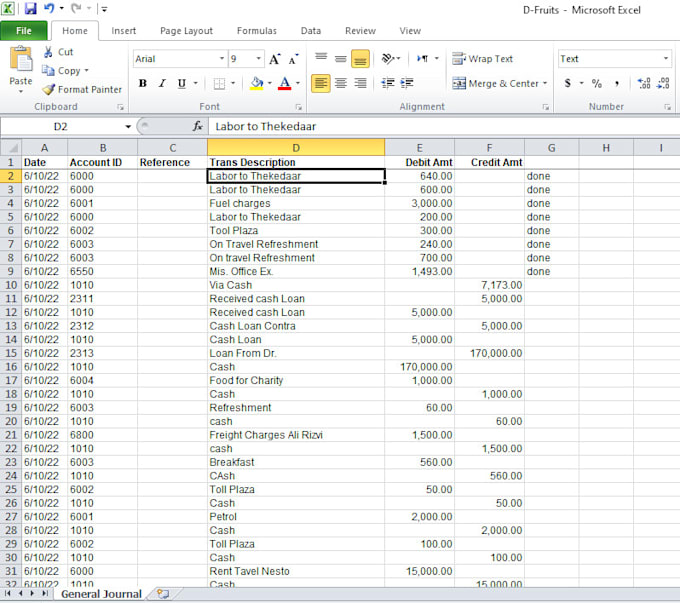The width and height of the screenshot is (680, 603).
Task: Toggle italic formatting
Action: tap(162, 84)
